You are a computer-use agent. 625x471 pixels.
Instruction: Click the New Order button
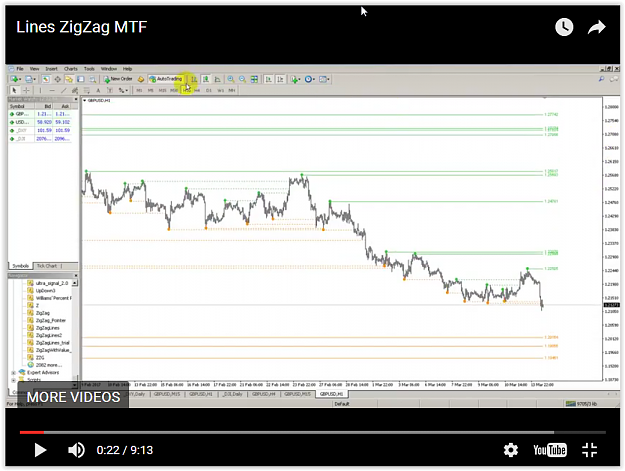(x=118, y=79)
